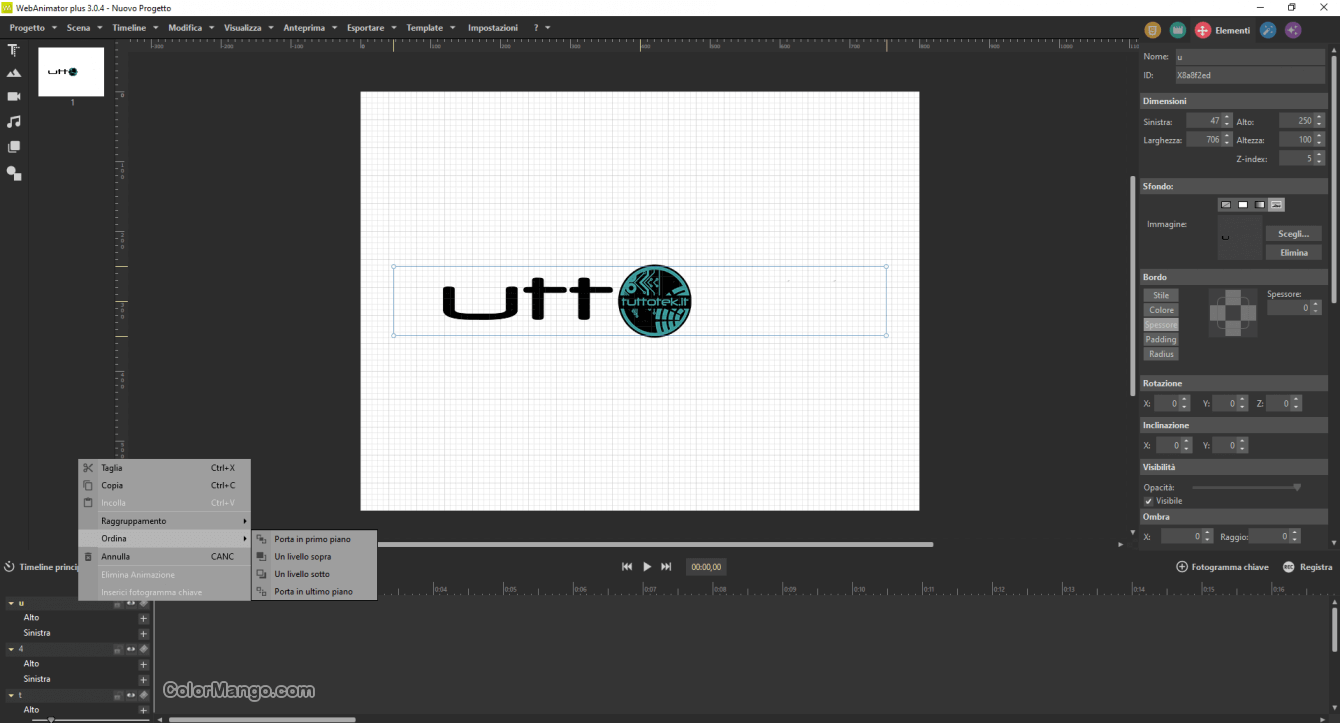The image size is (1340, 723).
Task: Open the Scena menu
Action: pyautogui.click(x=84, y=28)
